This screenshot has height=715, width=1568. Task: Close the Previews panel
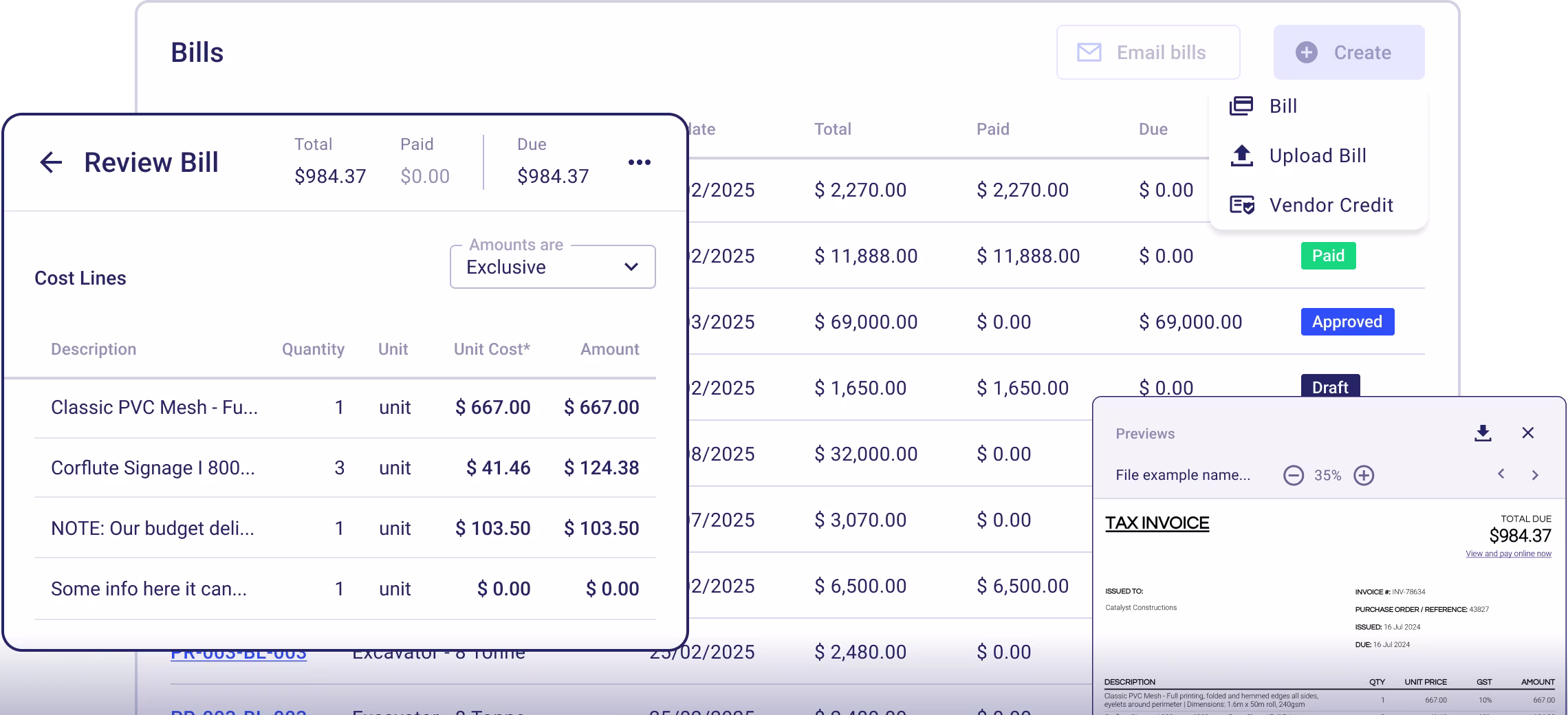tap(1528, 432)
